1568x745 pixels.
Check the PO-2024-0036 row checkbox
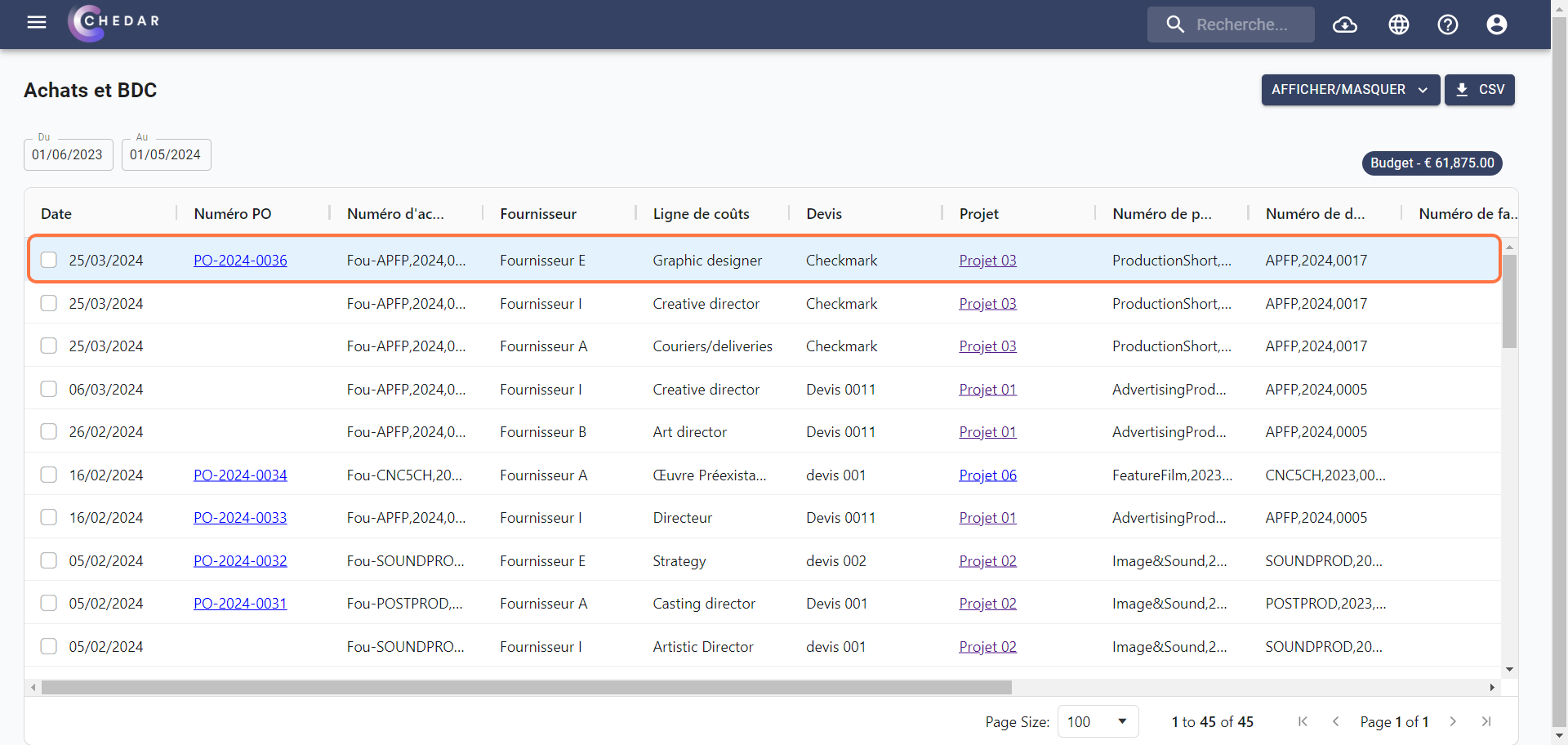pos(49,260)
